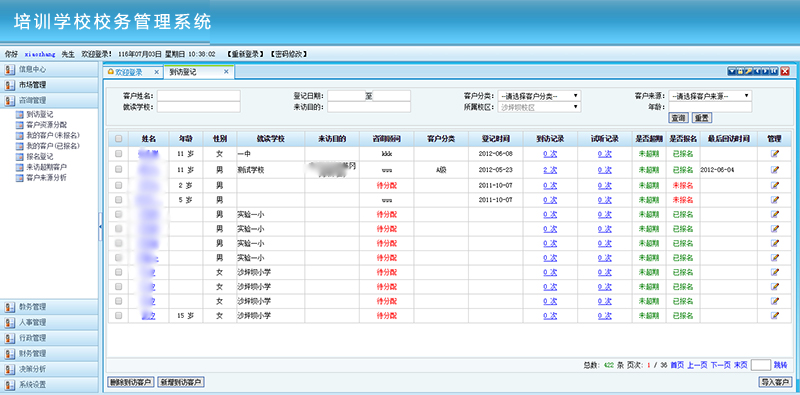This screenshot has height=395, width=800.
Task: Close the 到访登记 tab
Action: 226,72
